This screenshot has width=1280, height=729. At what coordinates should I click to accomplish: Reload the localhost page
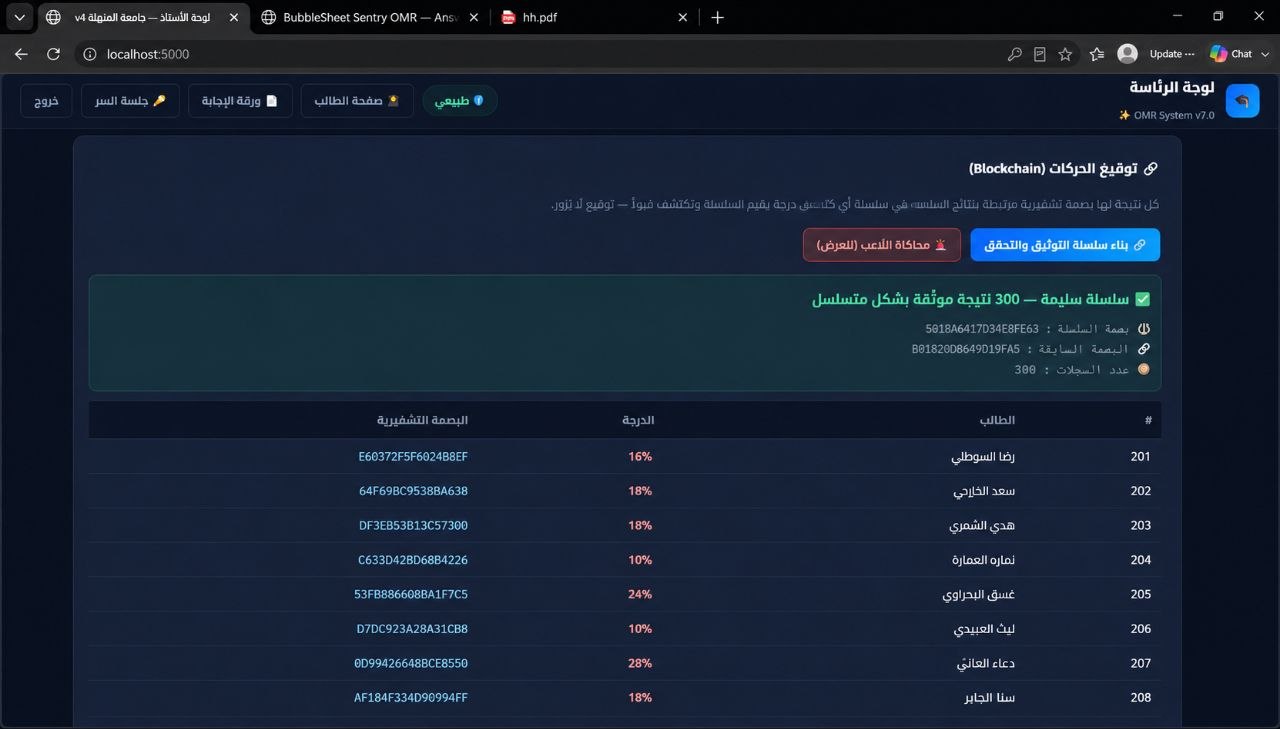click(54, 54)
